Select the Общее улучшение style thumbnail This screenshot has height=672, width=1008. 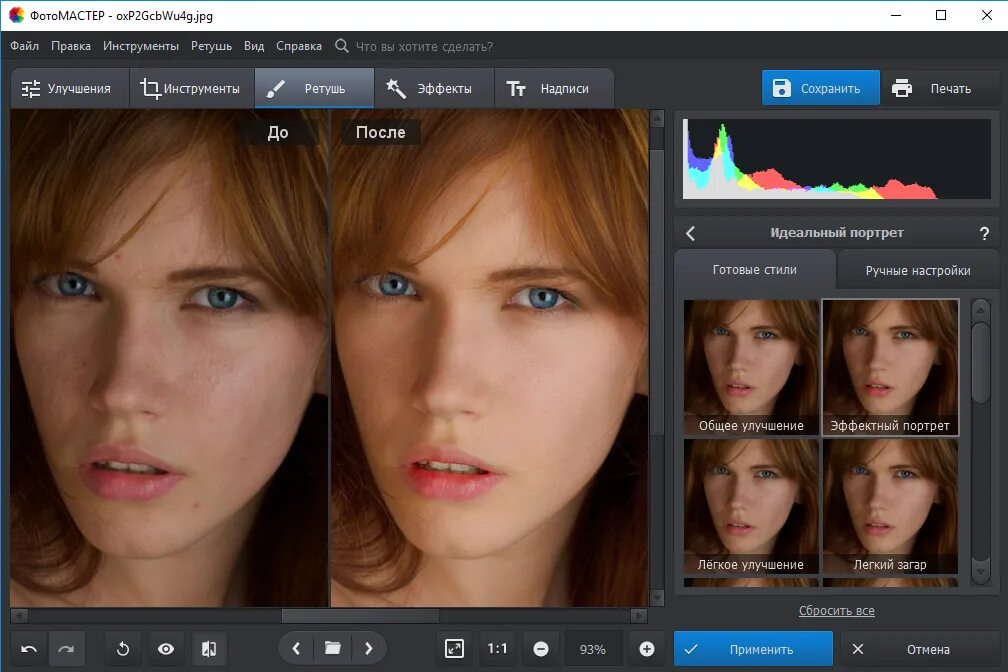pos(751,367)
